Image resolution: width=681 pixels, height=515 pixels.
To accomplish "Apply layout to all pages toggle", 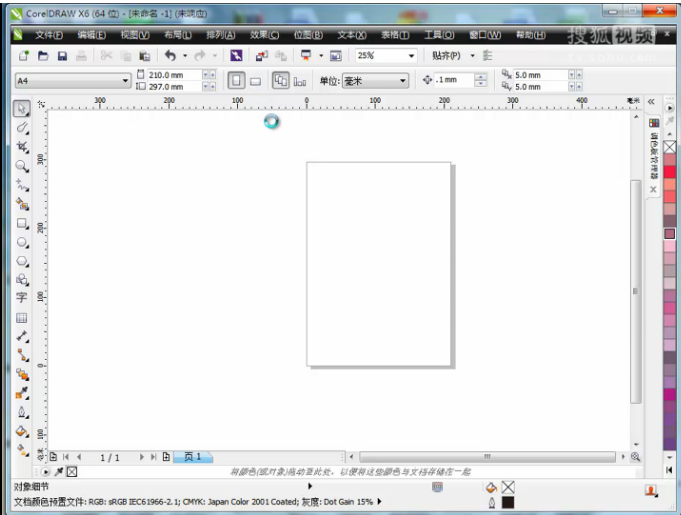I will (x=281, y=81).
